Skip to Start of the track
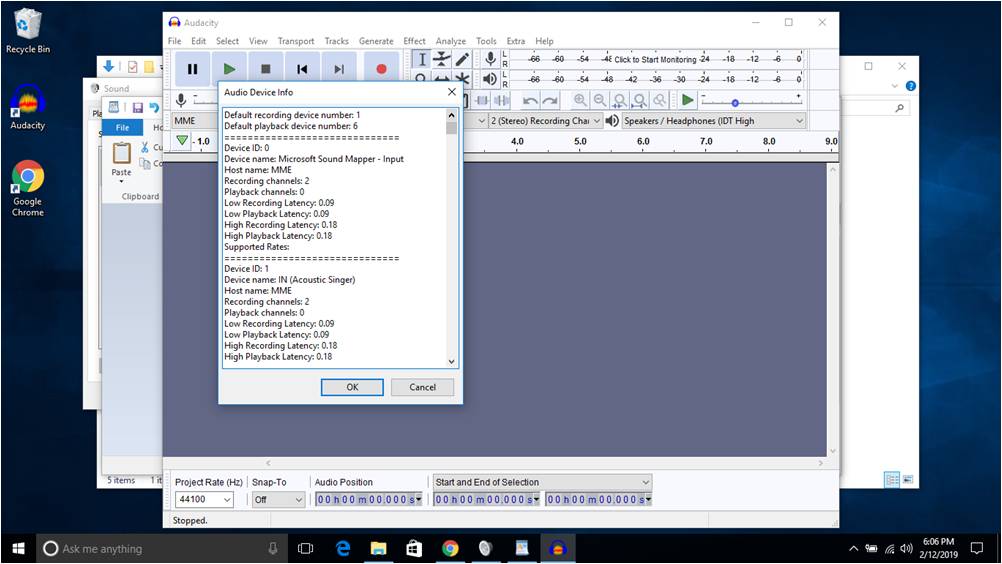This screenshot has height=564, width=1002. [x=302, y=69]
